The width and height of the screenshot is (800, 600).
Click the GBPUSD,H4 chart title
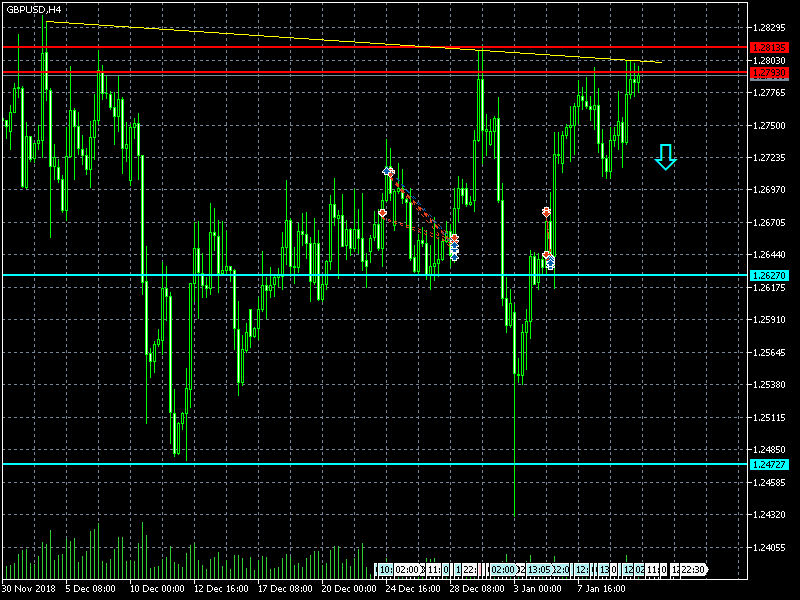pyautogui.click(x=33, y=10)
